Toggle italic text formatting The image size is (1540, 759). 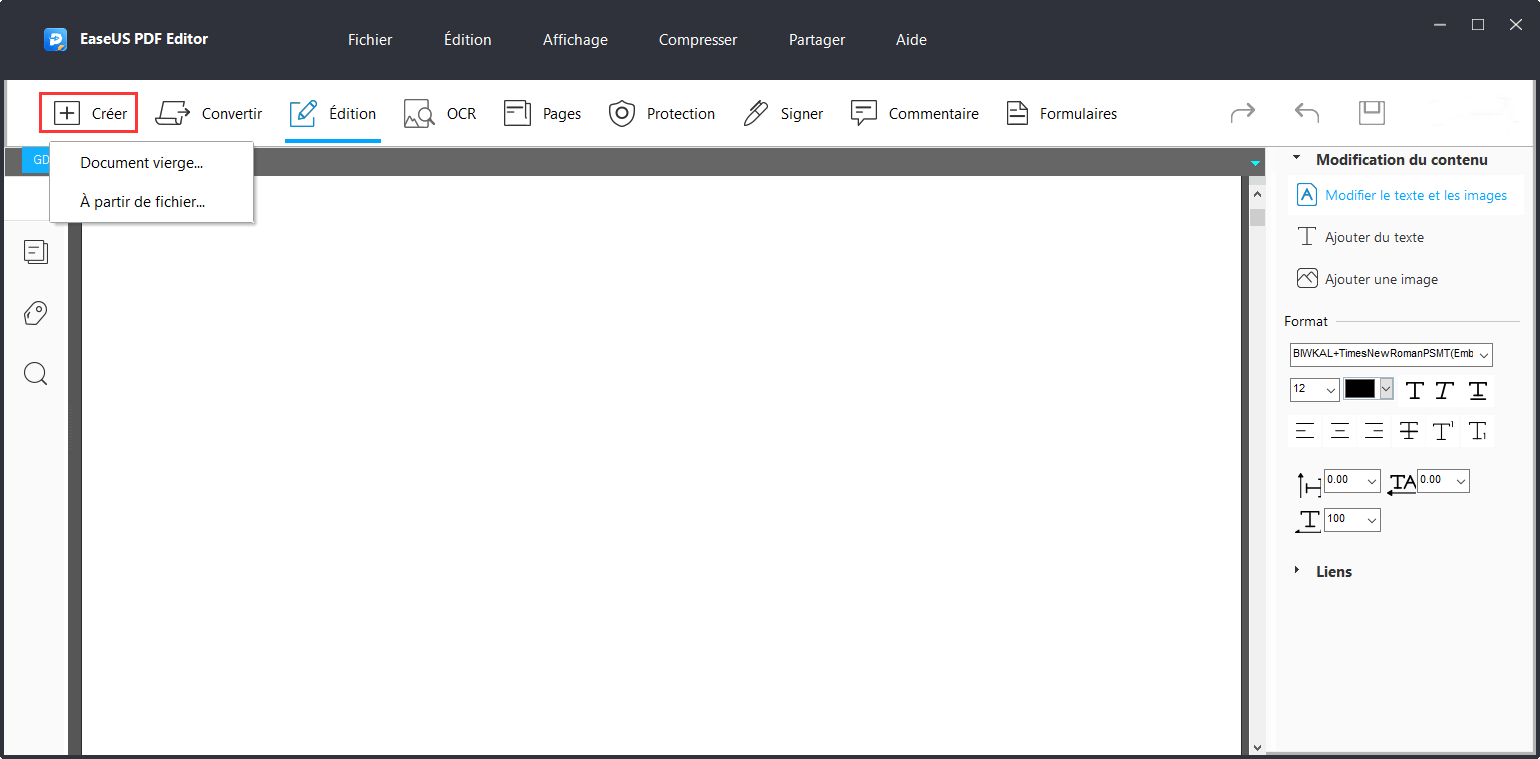pyautogui.click(x=1444, y=390)
